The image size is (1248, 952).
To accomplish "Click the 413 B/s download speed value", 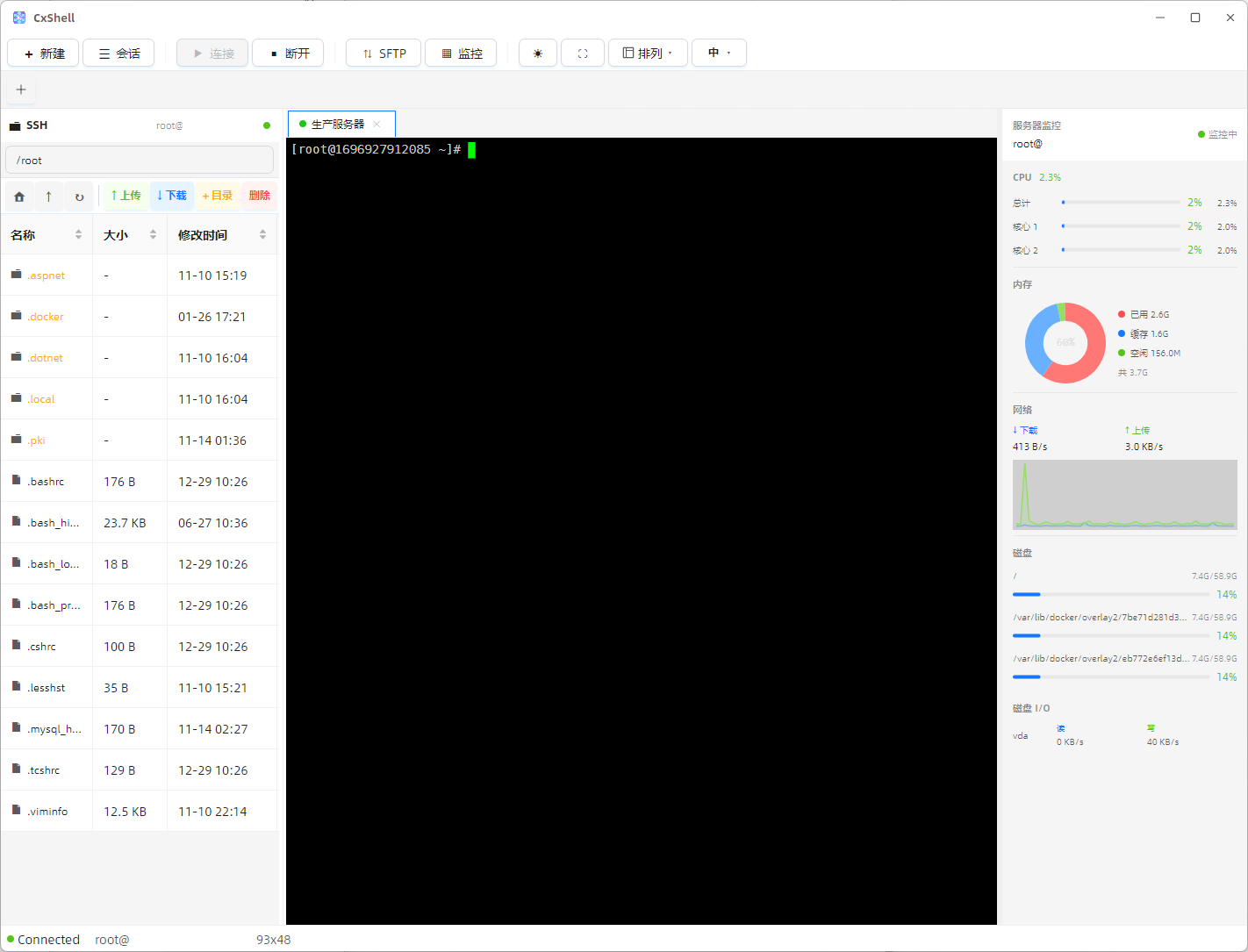I will point(1030,447).
